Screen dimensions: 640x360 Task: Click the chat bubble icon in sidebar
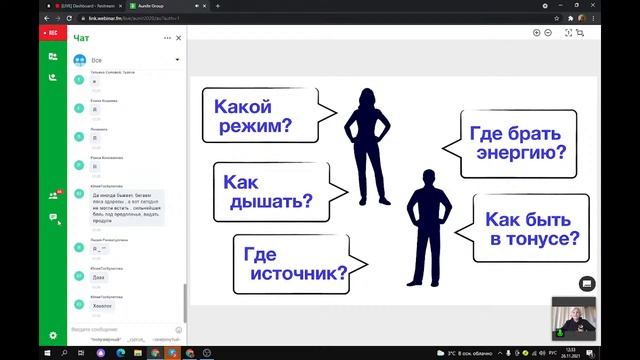pyautogui.click(x=53, y=217)
